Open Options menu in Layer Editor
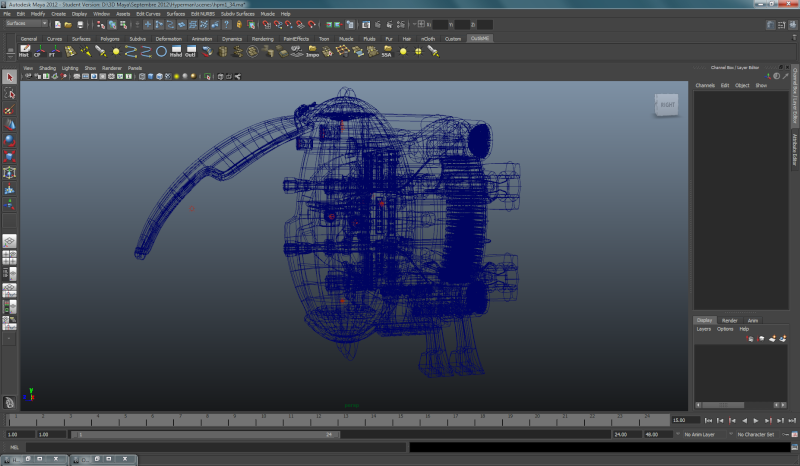Viewport: 800px width, 466px height. click(725, 329)
